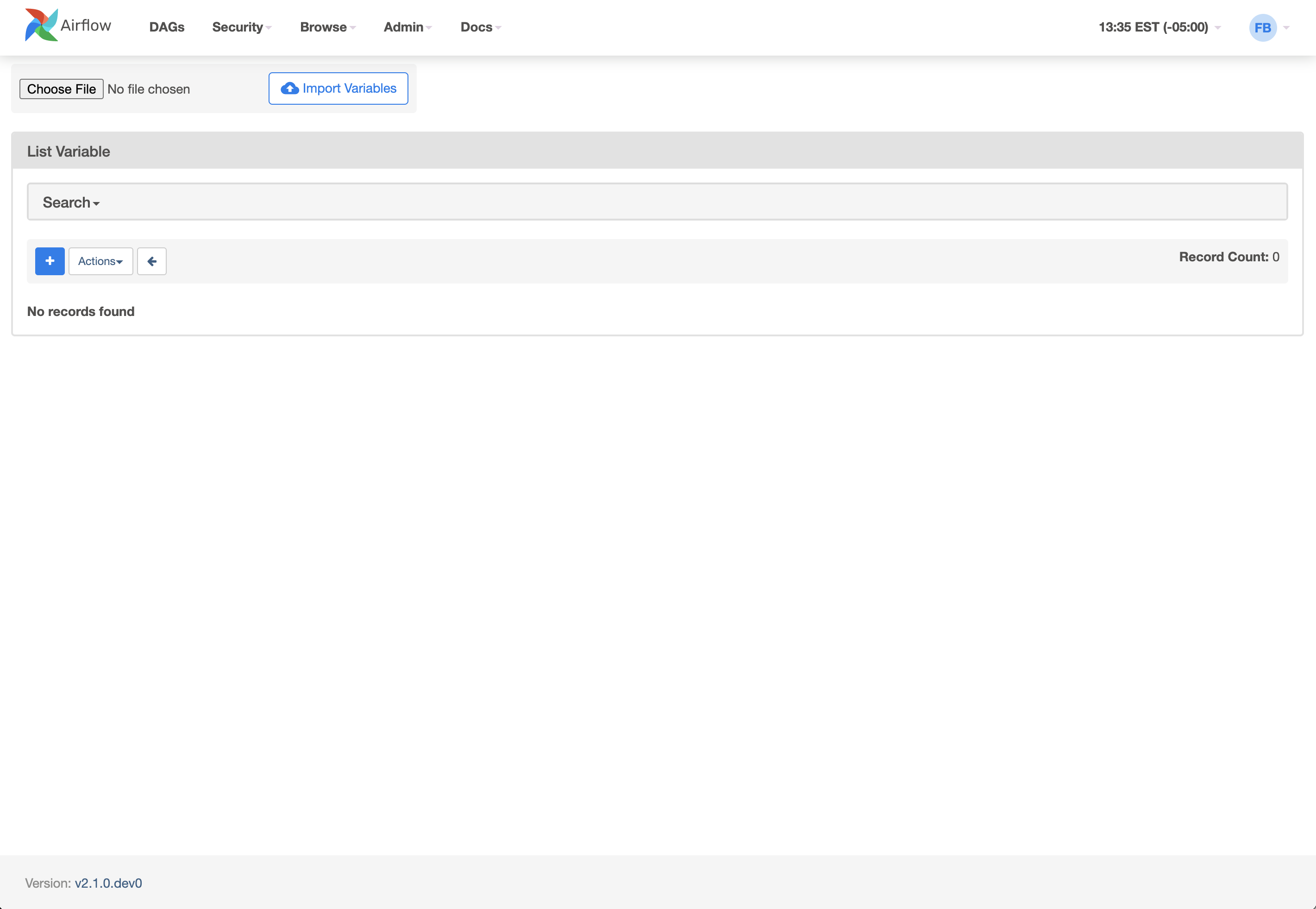
Task: Open the Actions dropdown
Action: click(101, 261)
